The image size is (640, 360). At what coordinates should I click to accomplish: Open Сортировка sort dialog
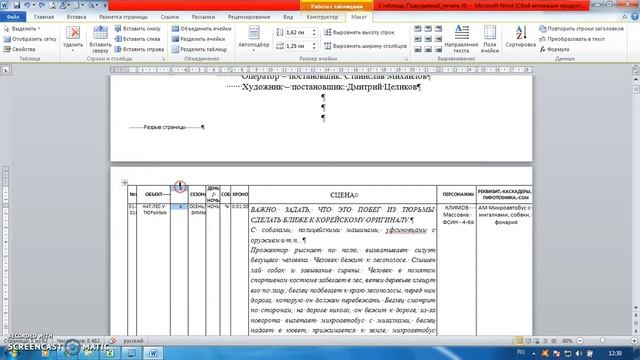click(520, 37)
